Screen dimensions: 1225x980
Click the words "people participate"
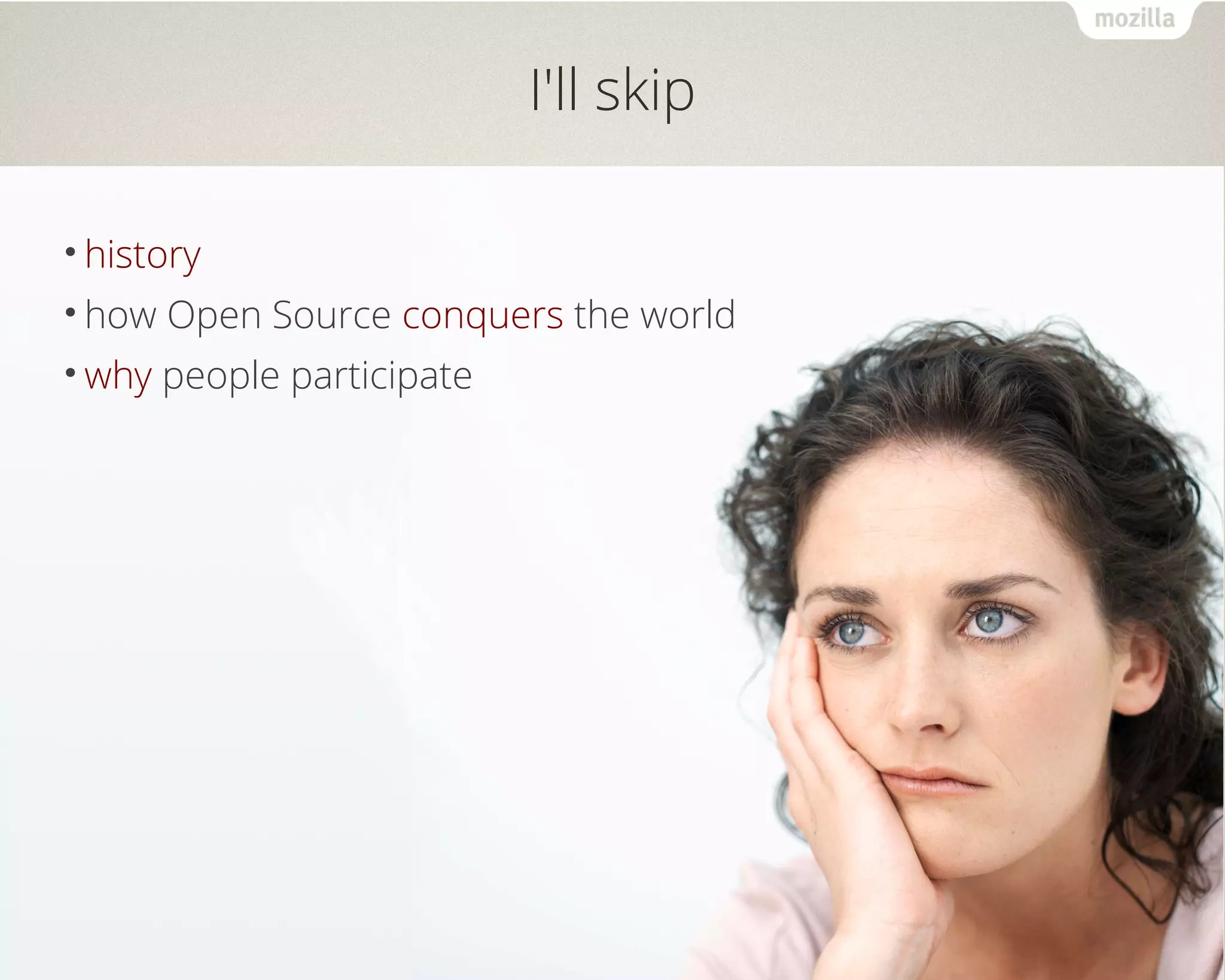pos(317,377)
